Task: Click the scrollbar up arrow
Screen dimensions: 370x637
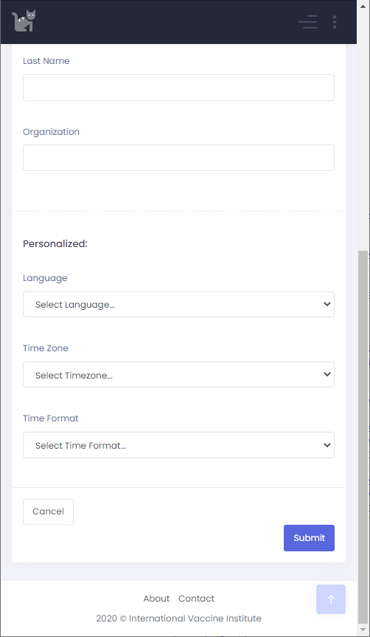Action: pos(363,6)
